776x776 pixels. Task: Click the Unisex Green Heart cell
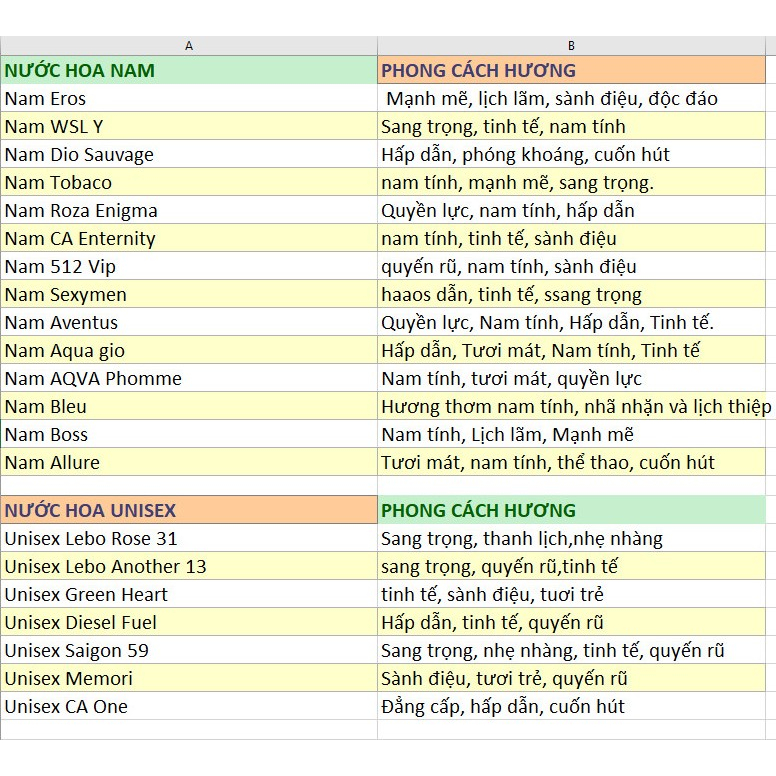click(x=189, y=594)
